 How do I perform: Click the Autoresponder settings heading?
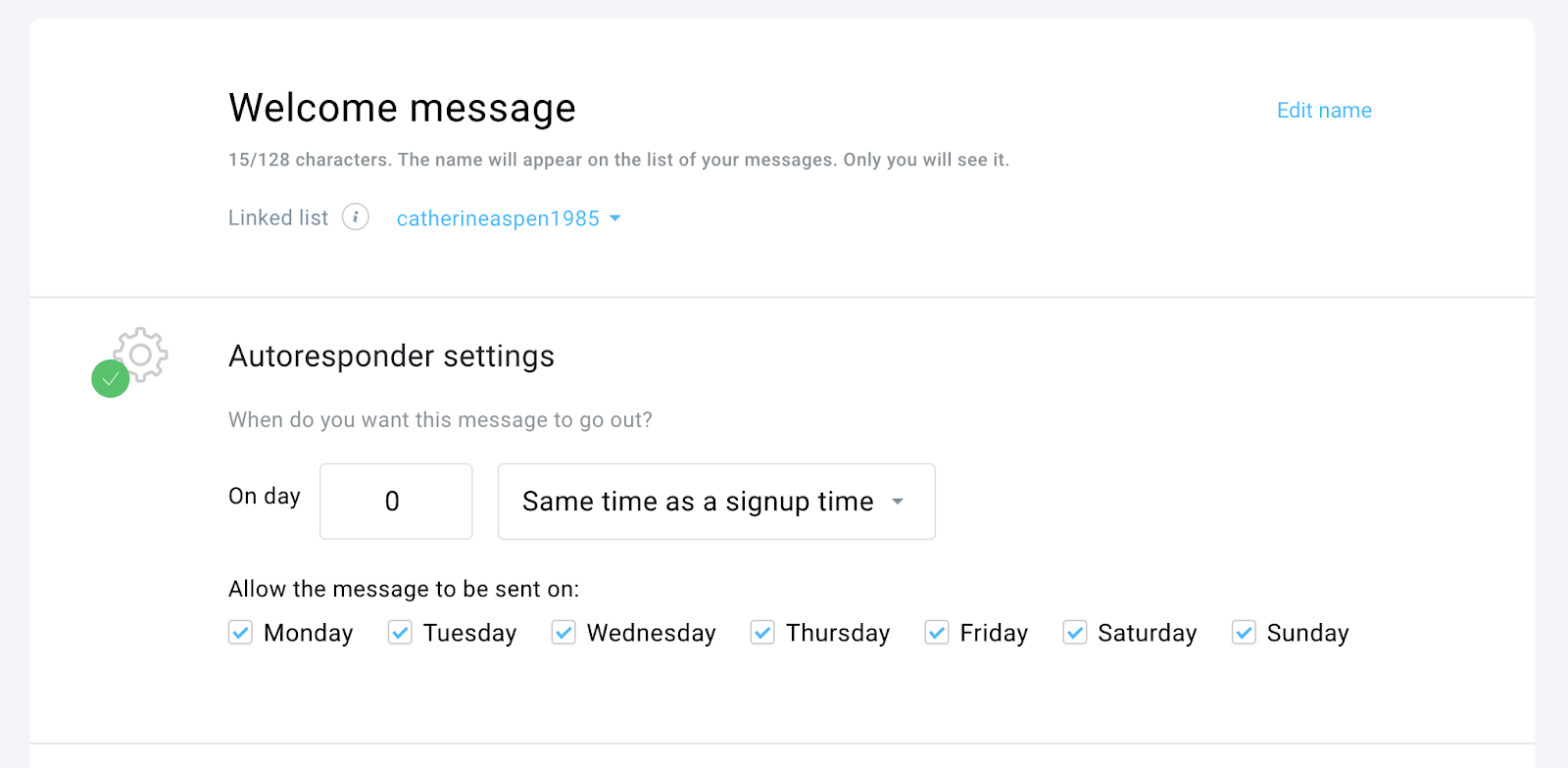[x=391, y=357]
